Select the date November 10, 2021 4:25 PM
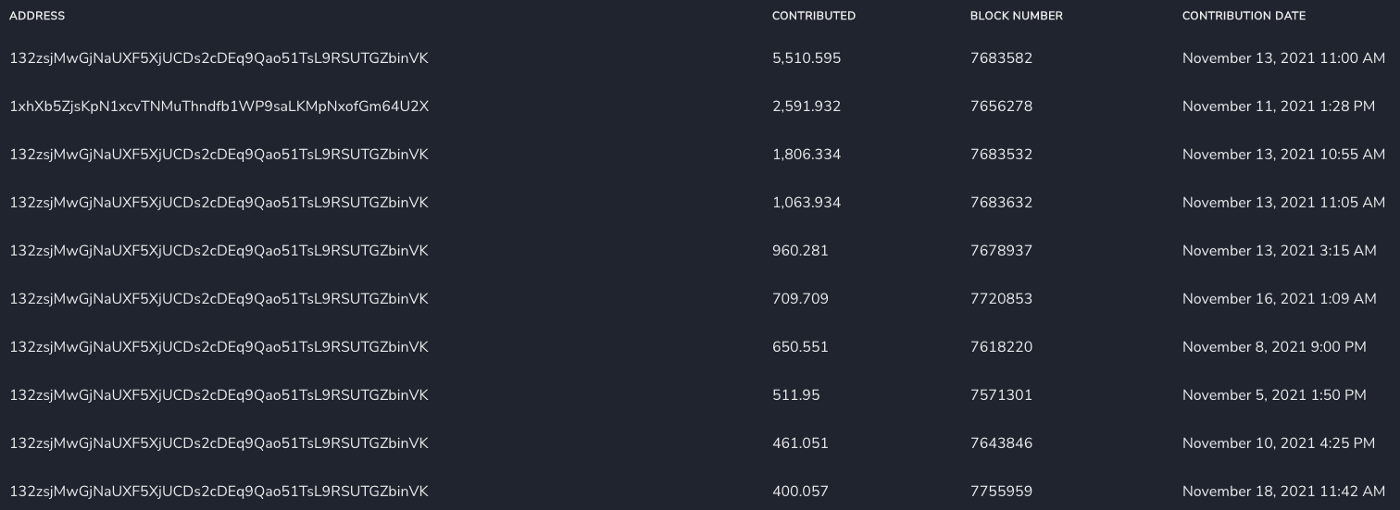The height and width of the screenshot is (510, 1400). pyautogui.click(x=1278, y=443)
